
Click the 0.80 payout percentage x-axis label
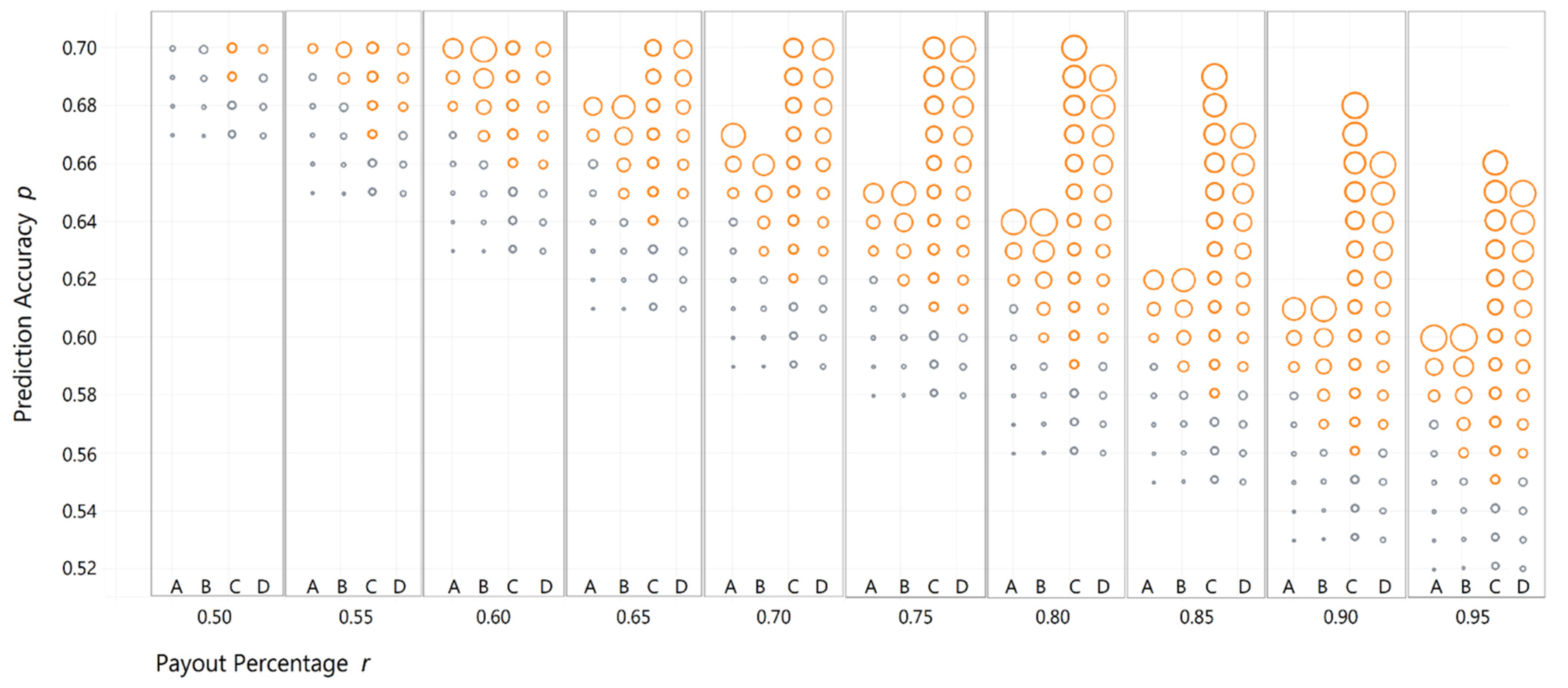click(1052, 617)
